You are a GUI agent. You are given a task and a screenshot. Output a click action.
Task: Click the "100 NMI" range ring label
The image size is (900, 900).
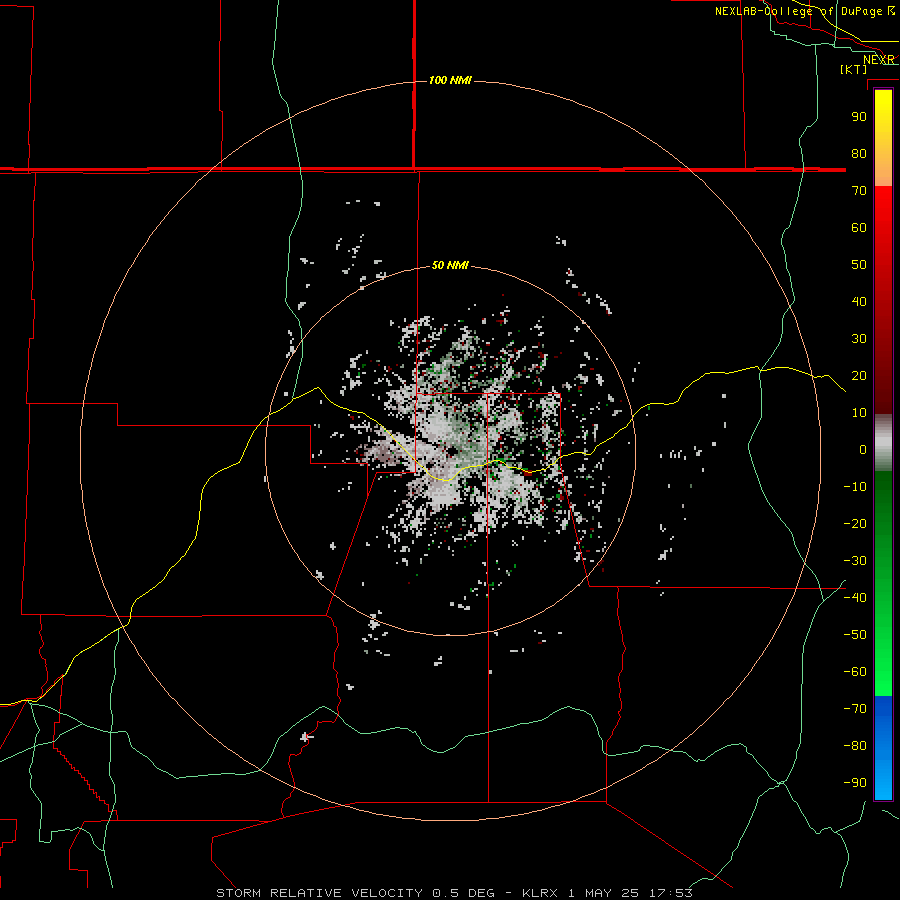450,80
